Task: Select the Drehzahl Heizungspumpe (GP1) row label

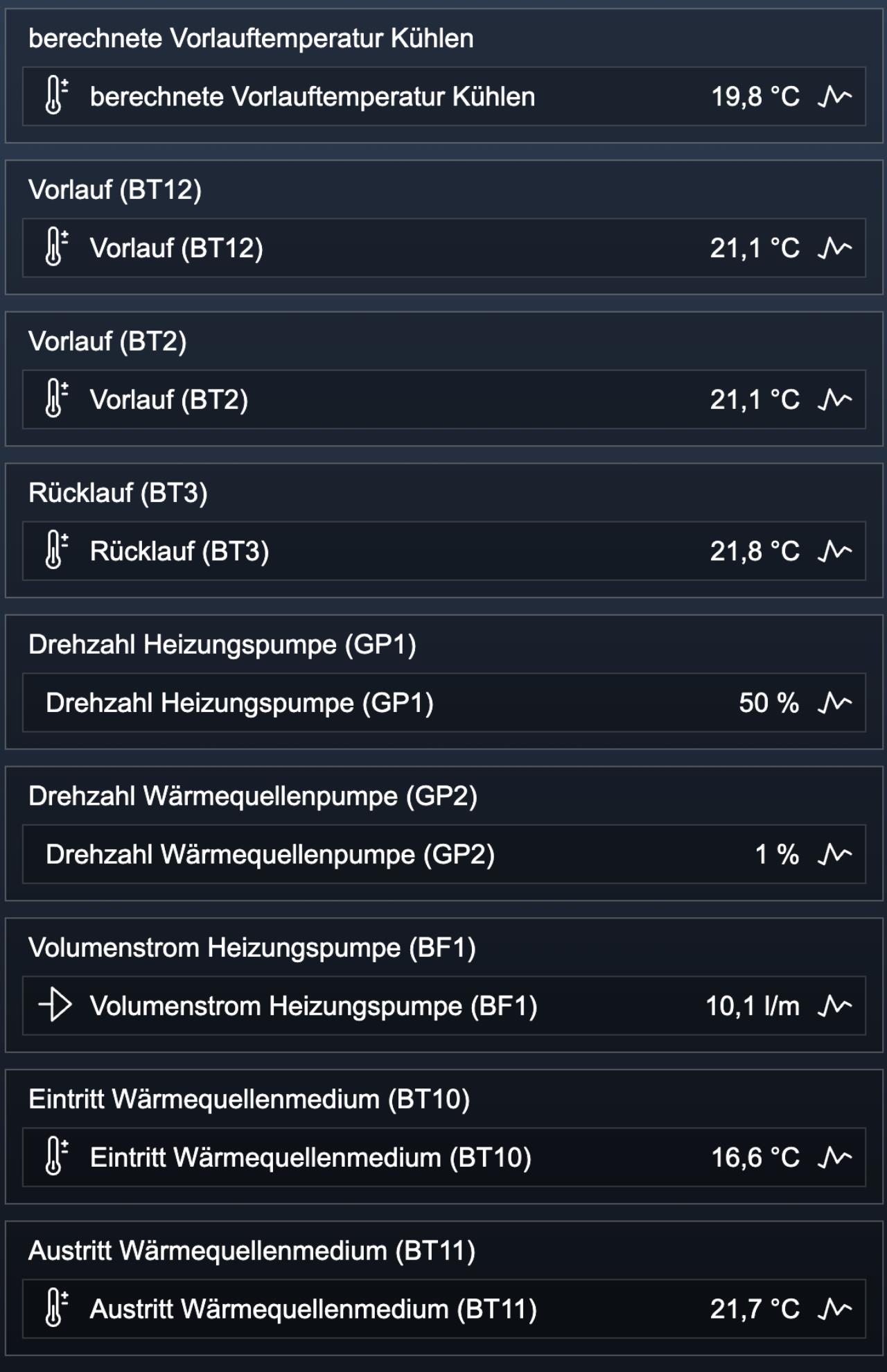Action: point(240,703)
